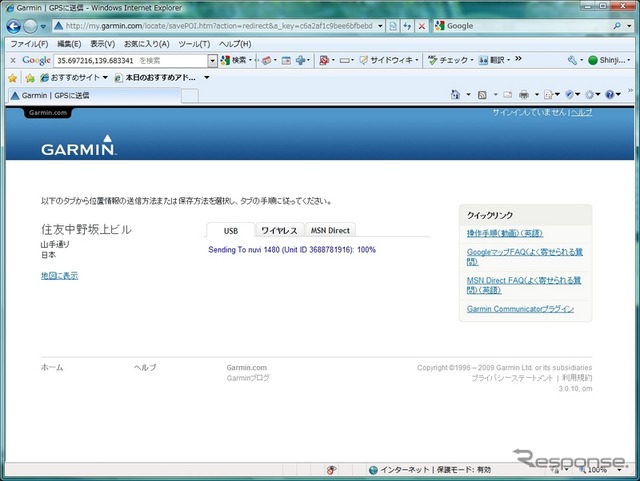
Task: Click the Add to Favorites bar star icon
Action: [30, 78]
